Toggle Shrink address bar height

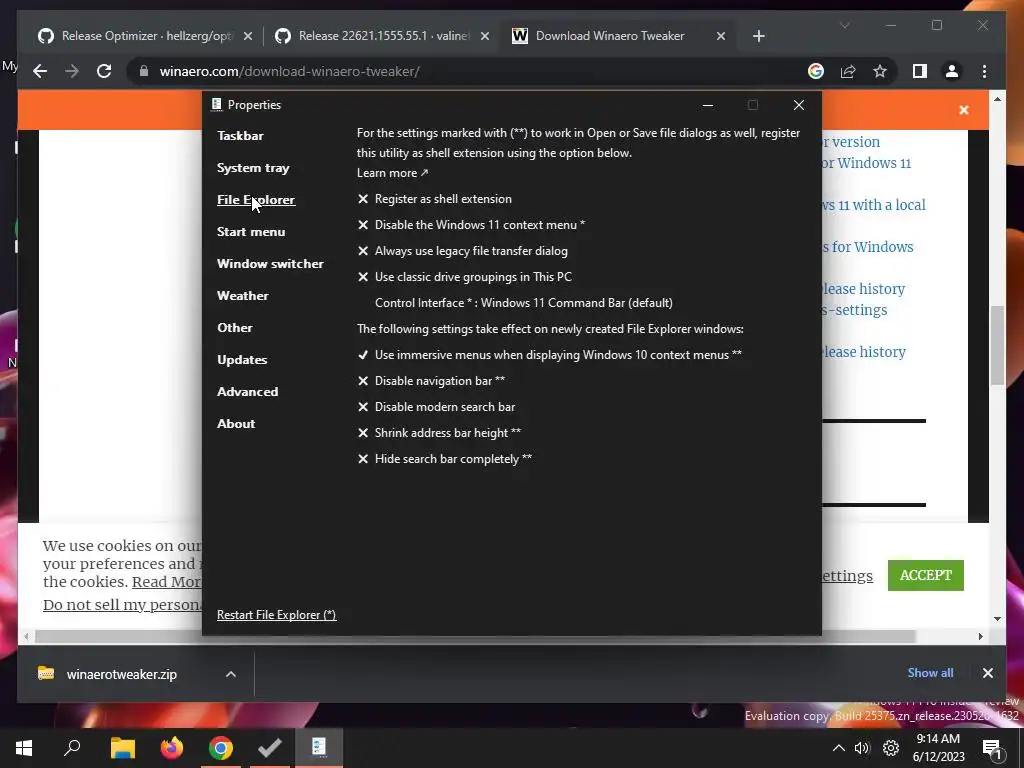(x=439, y=433)
